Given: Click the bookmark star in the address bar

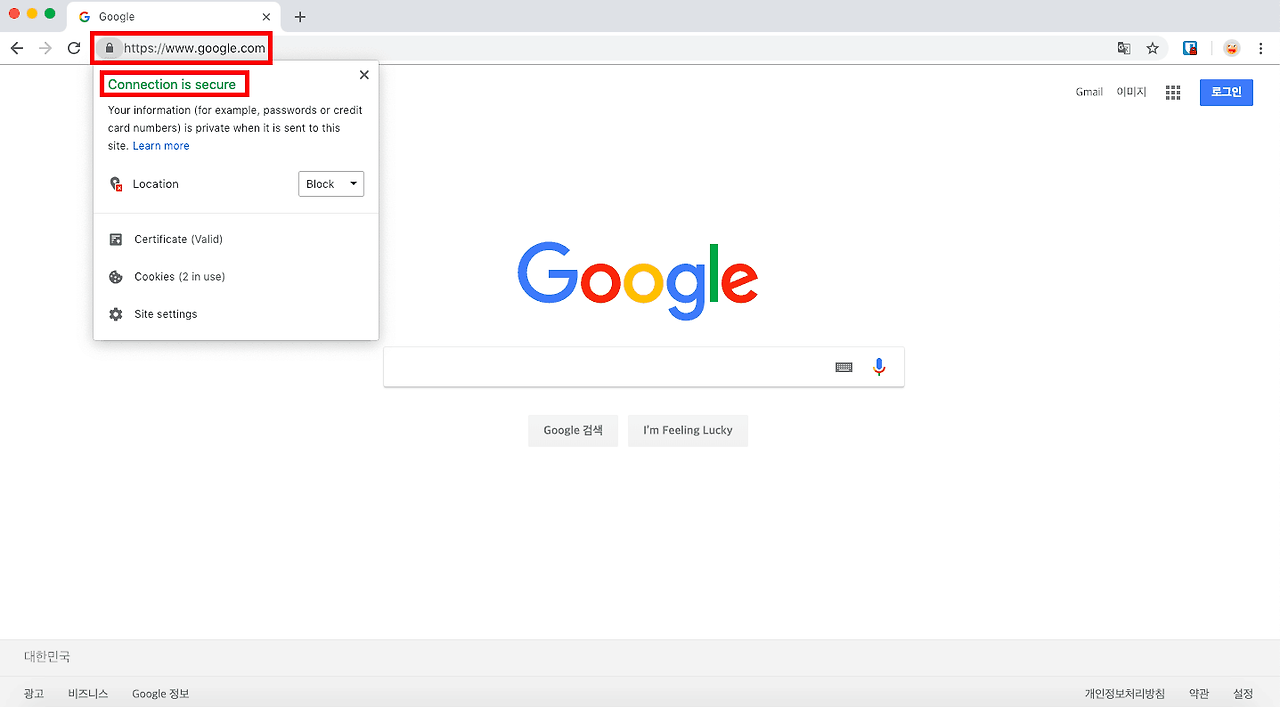Looking at the screenshot, I should coord(1154,47).
